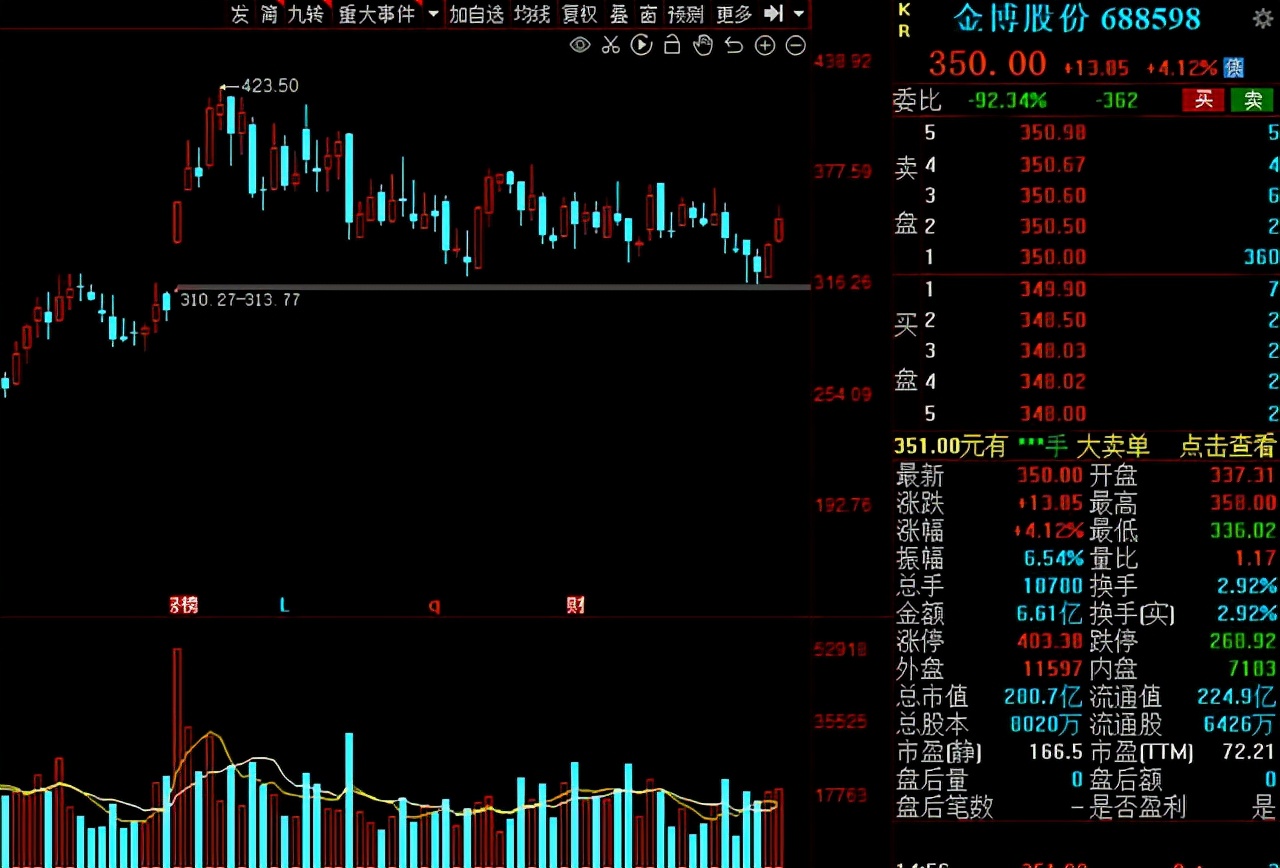Open the 更多 more options menu
Viewport: 1280px width, 868px height.
click(734, 14)
